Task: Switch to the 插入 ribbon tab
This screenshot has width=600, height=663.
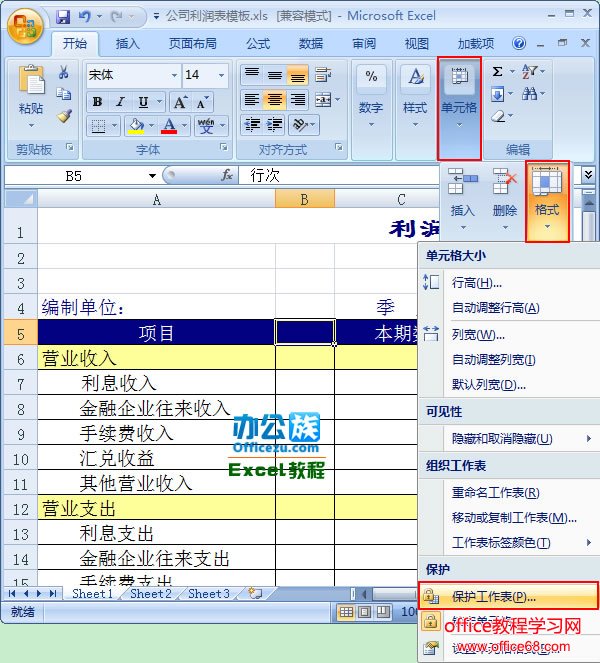Action: click(127, 44)
